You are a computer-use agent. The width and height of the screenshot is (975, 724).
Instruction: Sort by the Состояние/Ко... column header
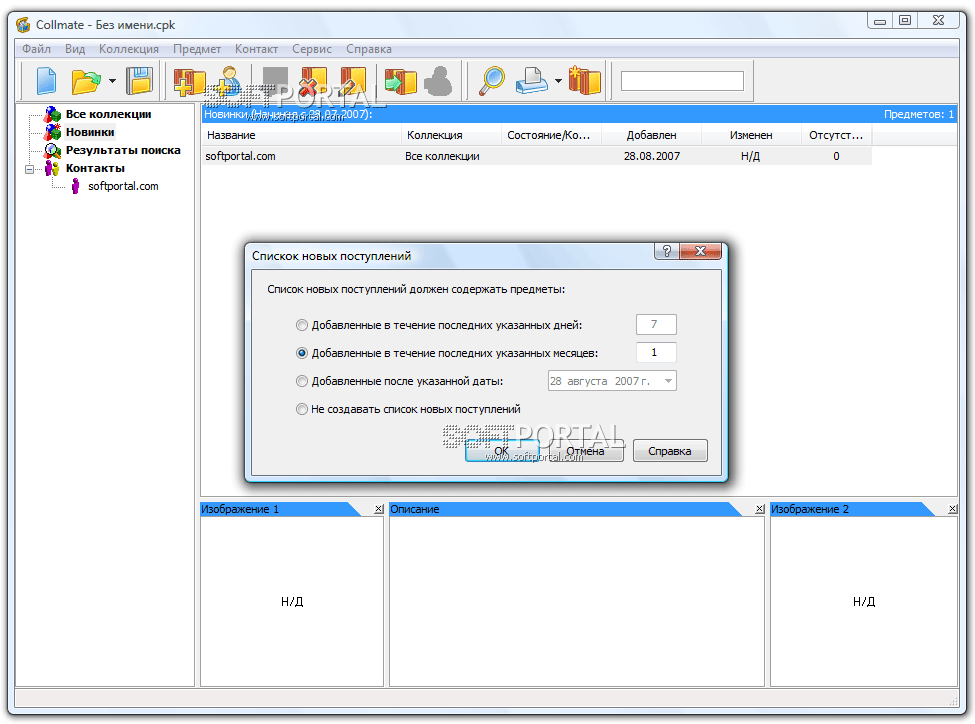point(552,135)
